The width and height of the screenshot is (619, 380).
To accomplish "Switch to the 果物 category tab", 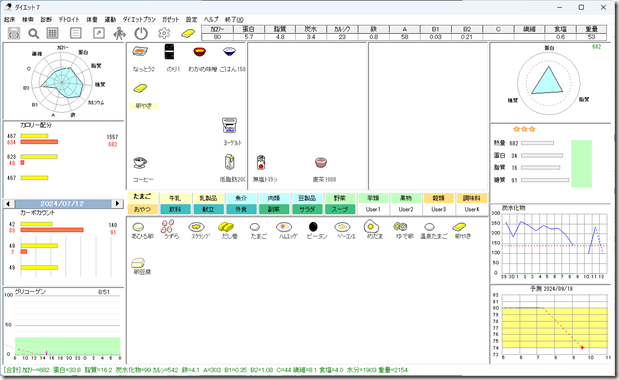I will (405, 198).
